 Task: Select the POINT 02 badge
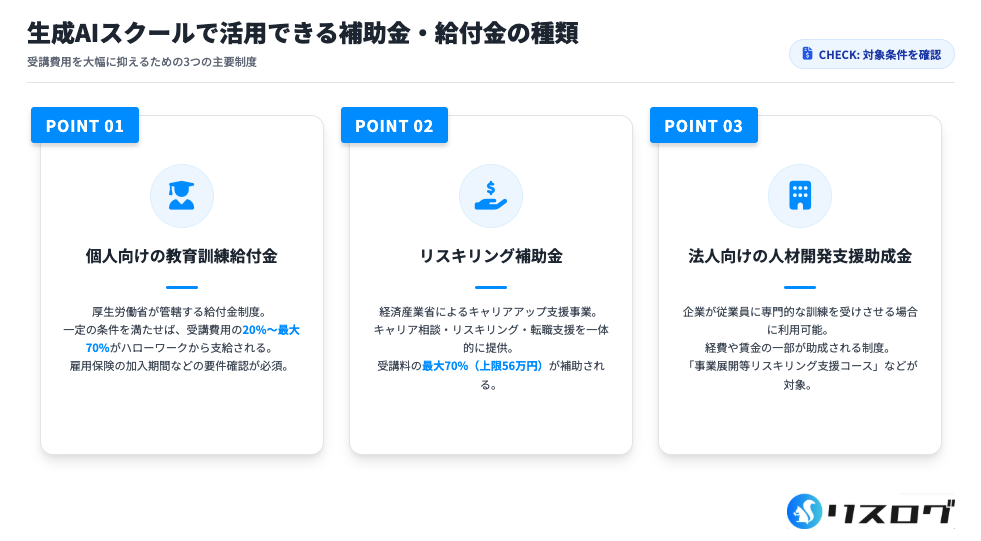(394, 125)
